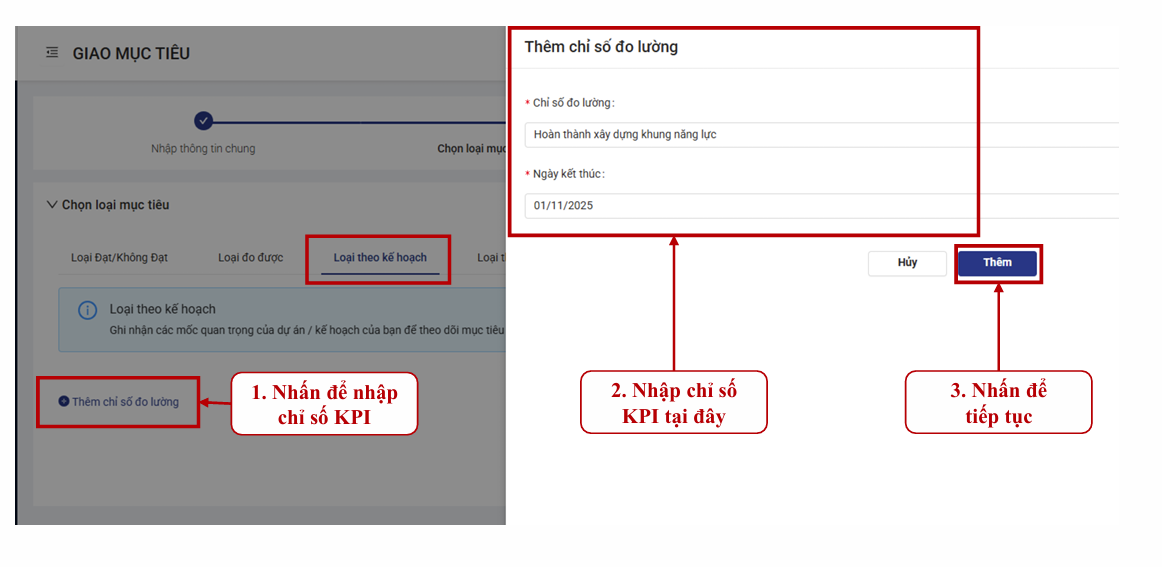Go to the Nhập thông tin chung step
1162x567 pixels.
[x=203, y=149]
